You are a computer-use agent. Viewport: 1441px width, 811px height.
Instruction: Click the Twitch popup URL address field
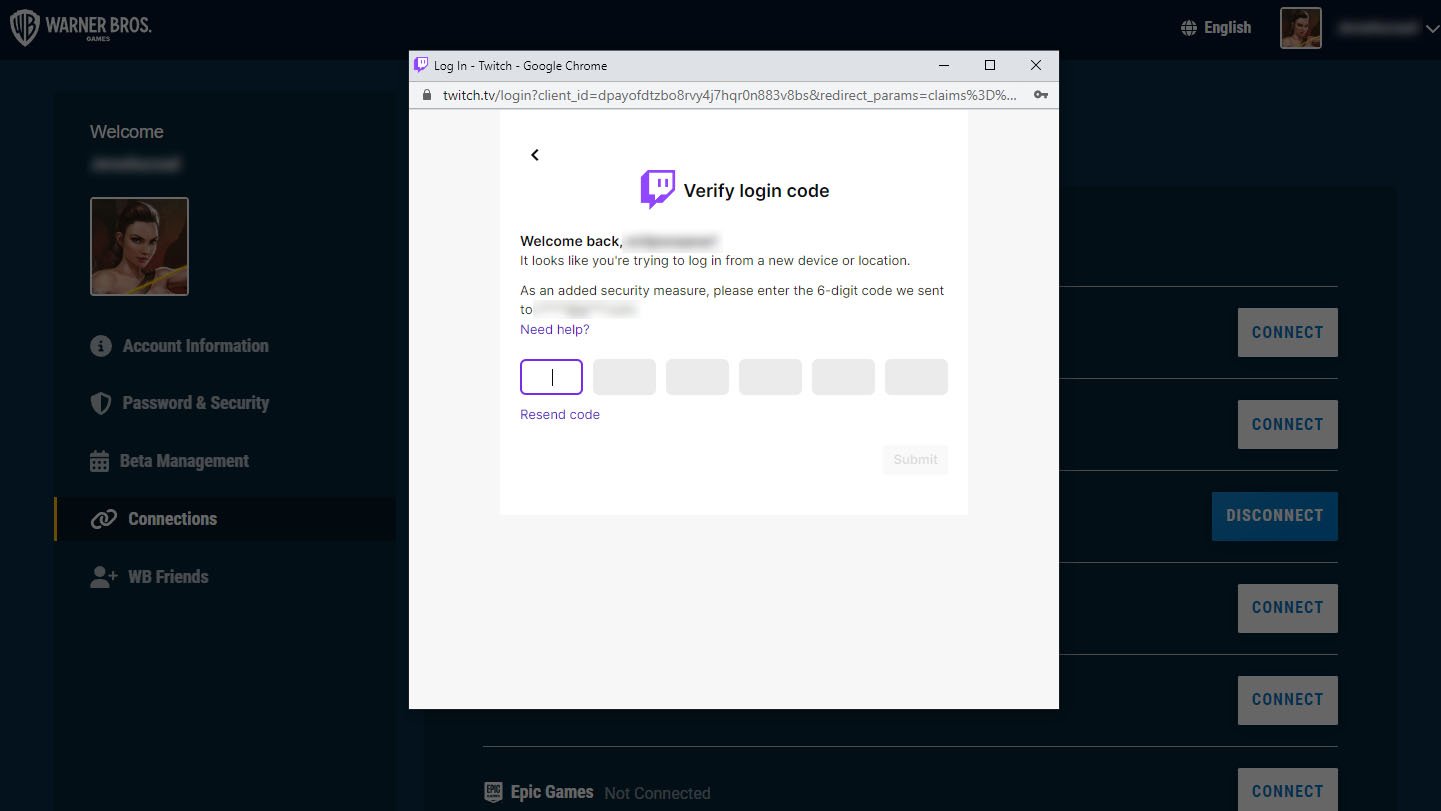(x=730, y=95)
